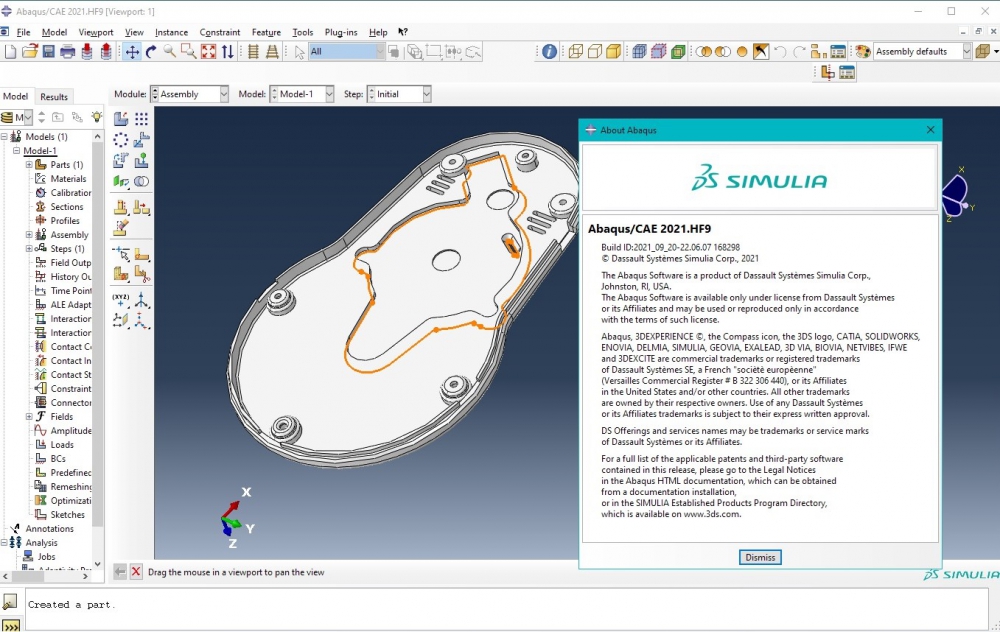Switch to the Results tab
This screenshot has width=1000, height=632.
53,97
